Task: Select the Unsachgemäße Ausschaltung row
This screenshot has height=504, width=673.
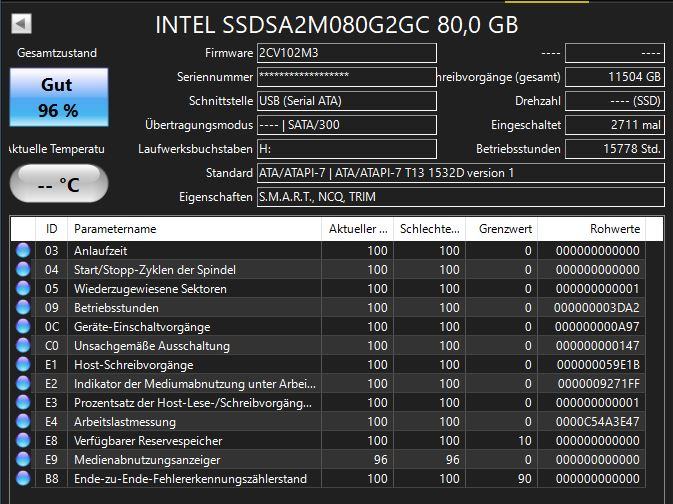Action: click(x=328, y=345)
